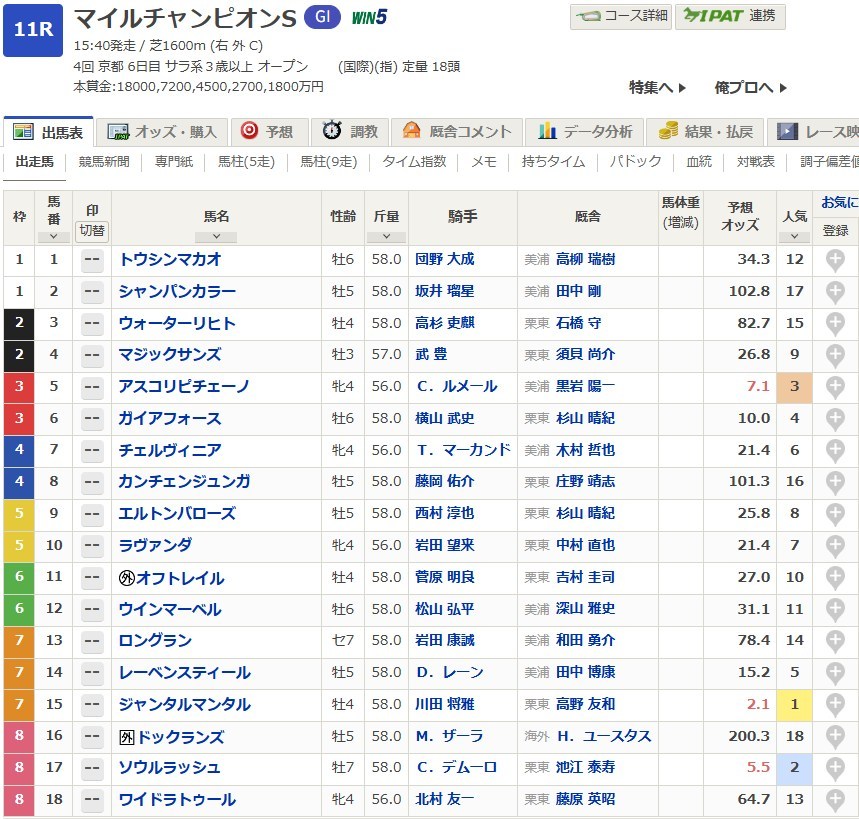Screen dimensions: 859x819
Task: Add ワイドラトゥール to favorites via plus icon
Action: 835,800
